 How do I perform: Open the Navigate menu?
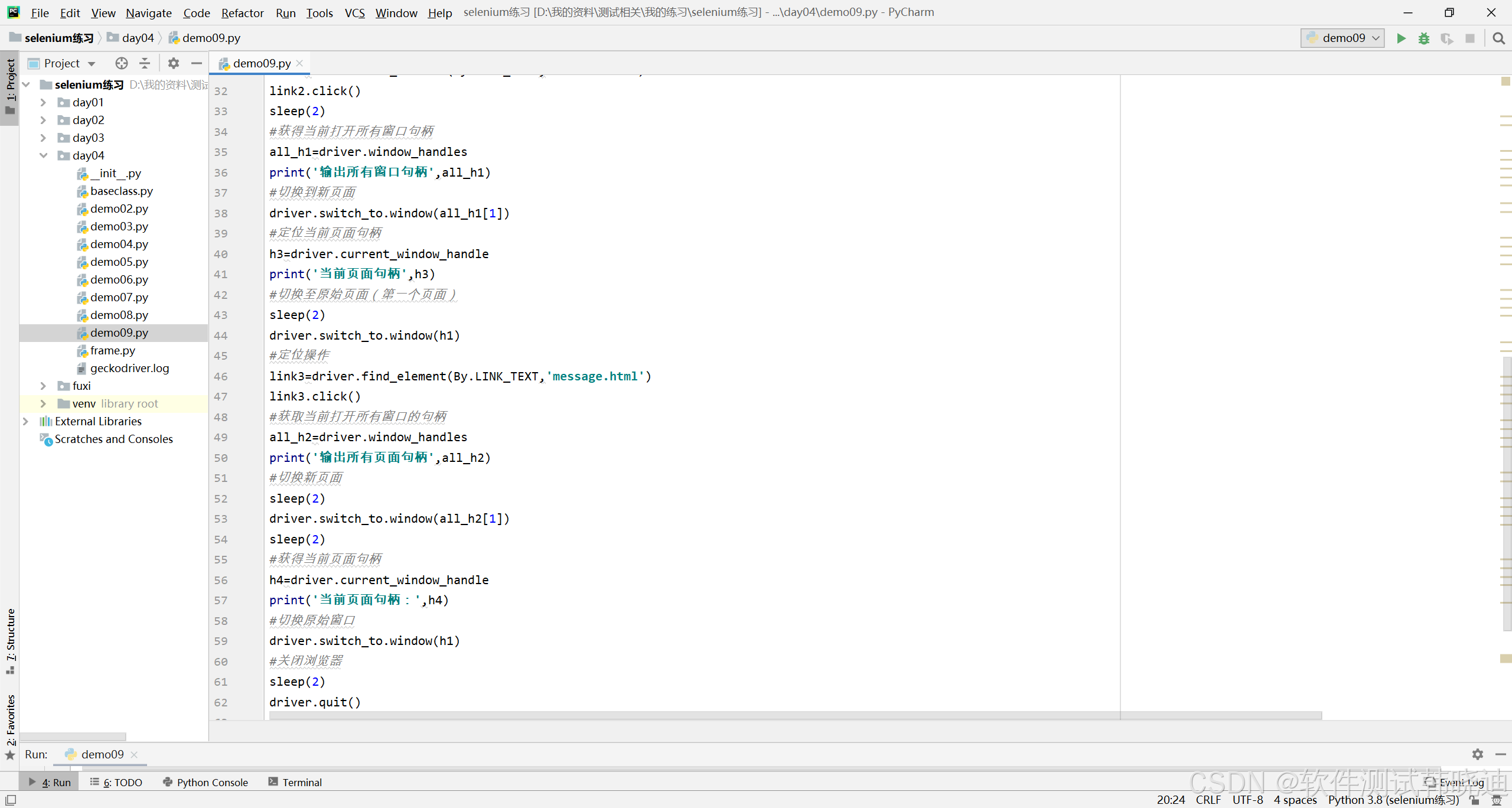click(x=148, y=12)
